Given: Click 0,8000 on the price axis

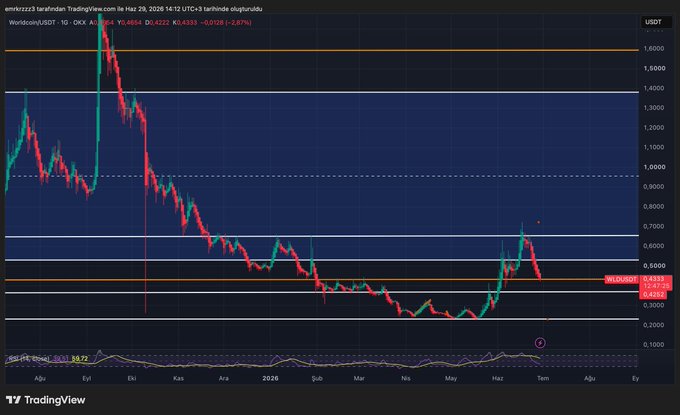Looking at the screenshot, I should (x=654, y=206).
